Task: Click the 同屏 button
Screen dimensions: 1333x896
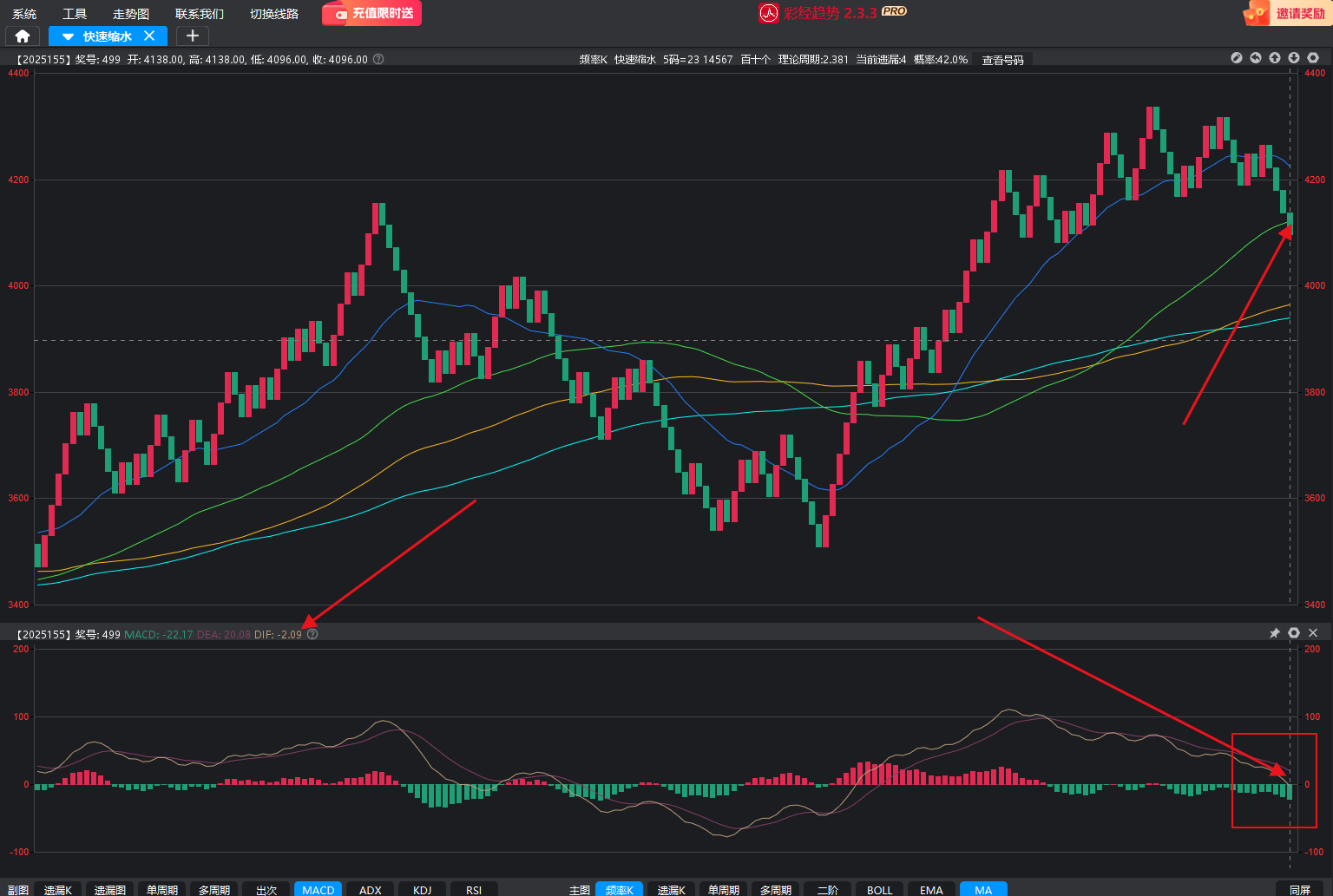Action: 1300,889
